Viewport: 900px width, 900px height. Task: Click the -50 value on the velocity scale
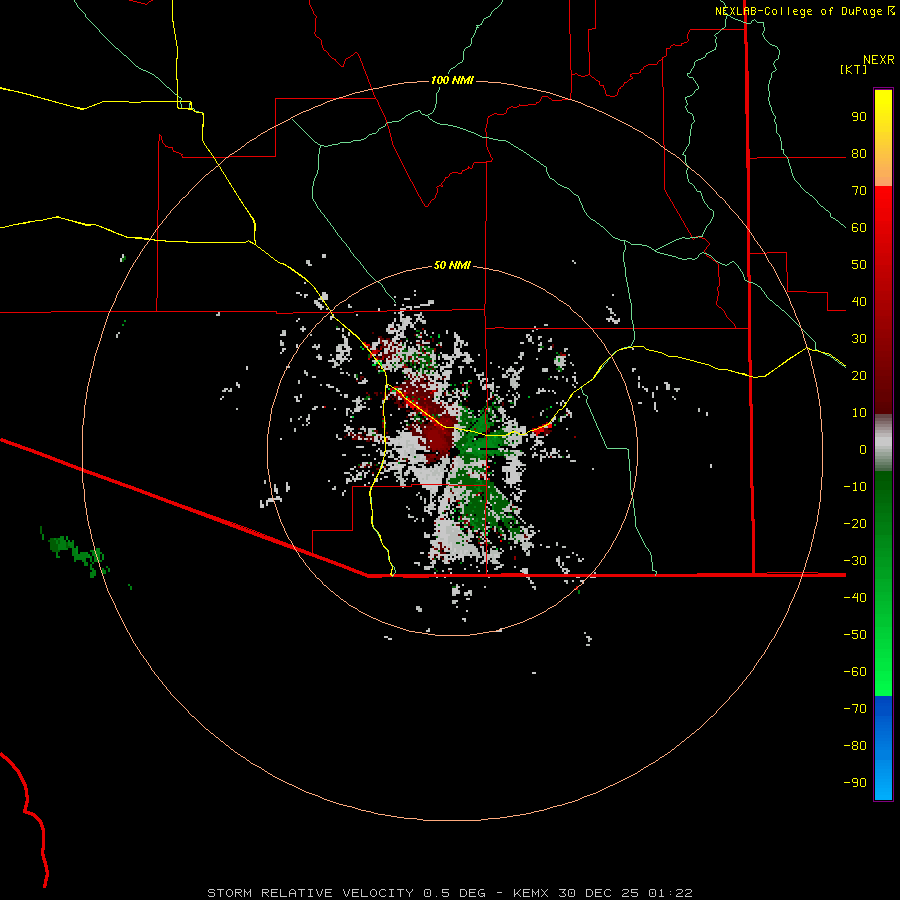(x=855, y=634)
